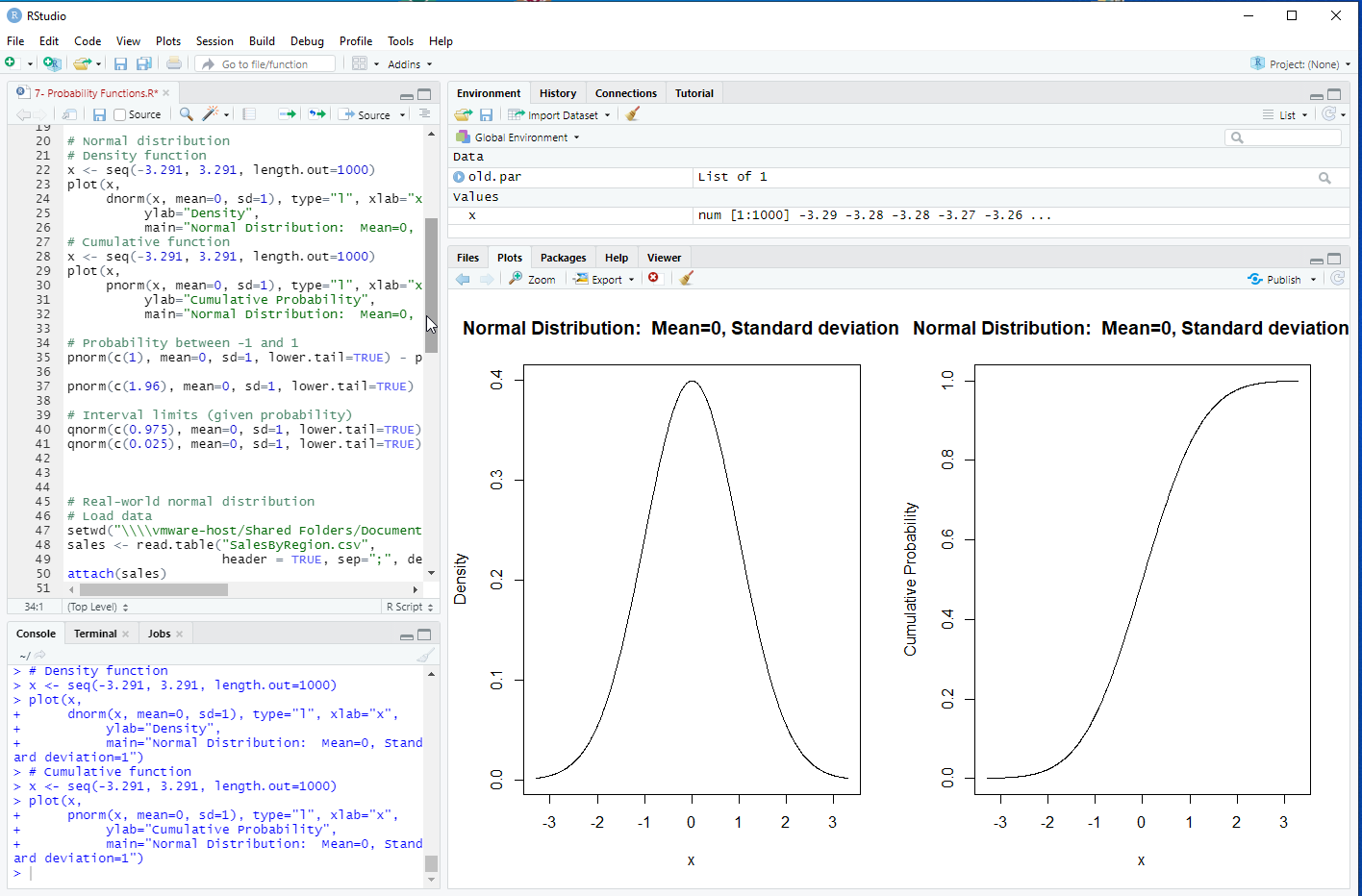Open the workspace panes grid icon

point(360,63)
